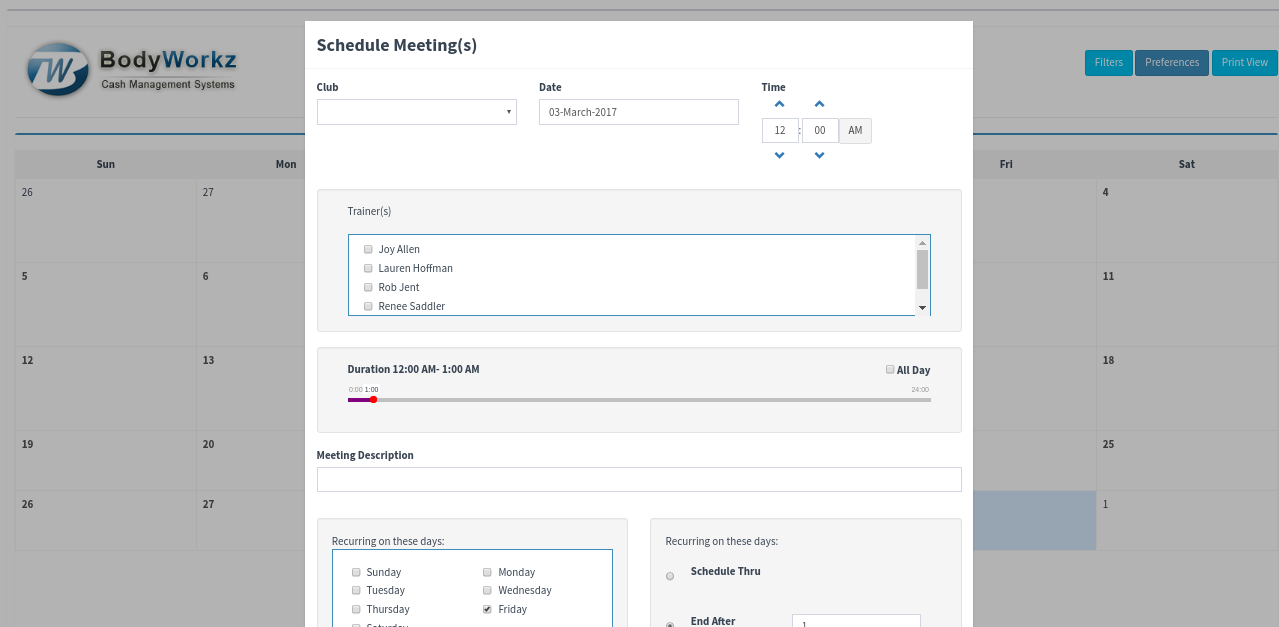This screenshot has height=627, width=1279.
Task: Check the Lauren Hoffman trainer checkbox
Action: coord(368,268)
